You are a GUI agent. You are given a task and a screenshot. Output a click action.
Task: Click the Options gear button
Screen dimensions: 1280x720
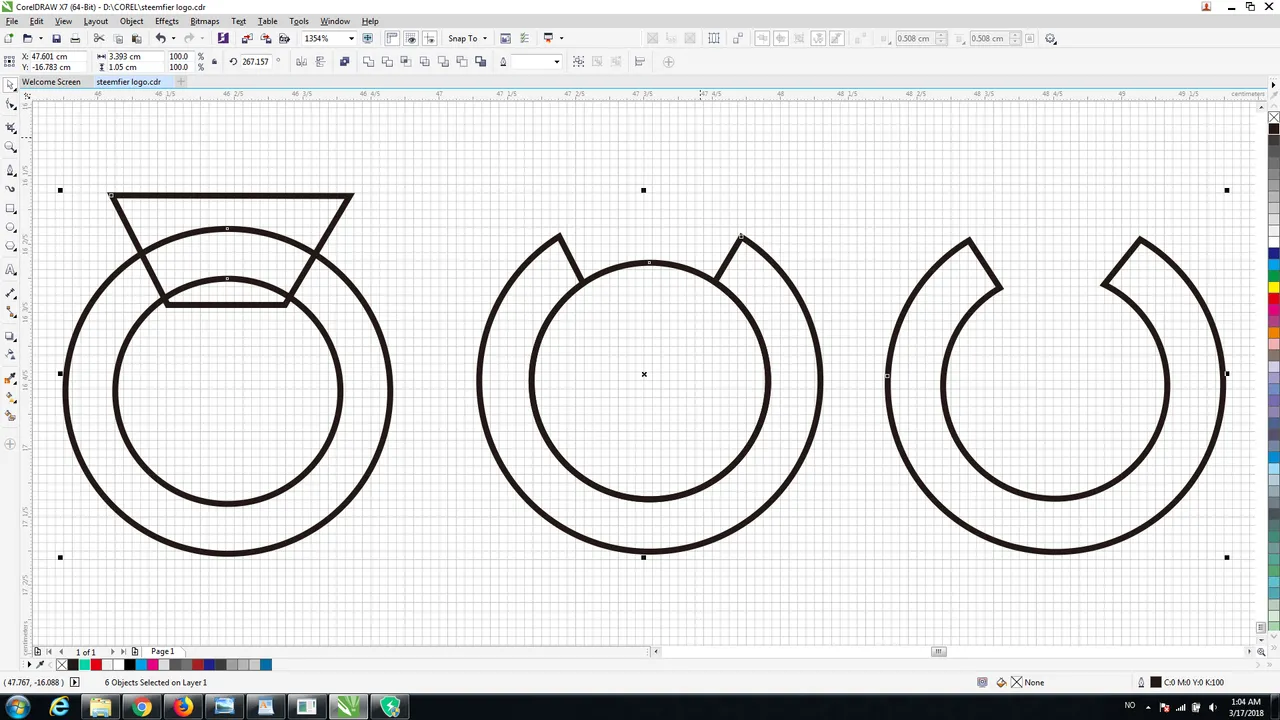point(1050,38)
